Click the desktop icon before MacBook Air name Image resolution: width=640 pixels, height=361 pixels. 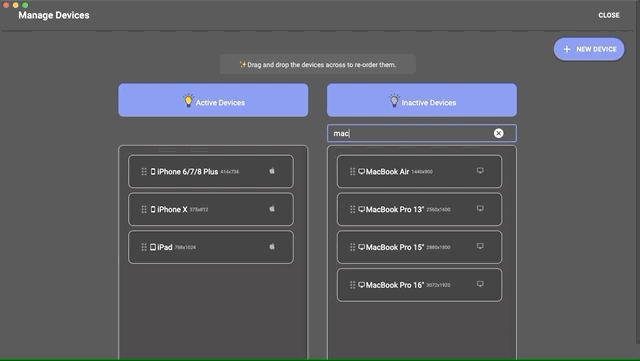coord(362,172)
